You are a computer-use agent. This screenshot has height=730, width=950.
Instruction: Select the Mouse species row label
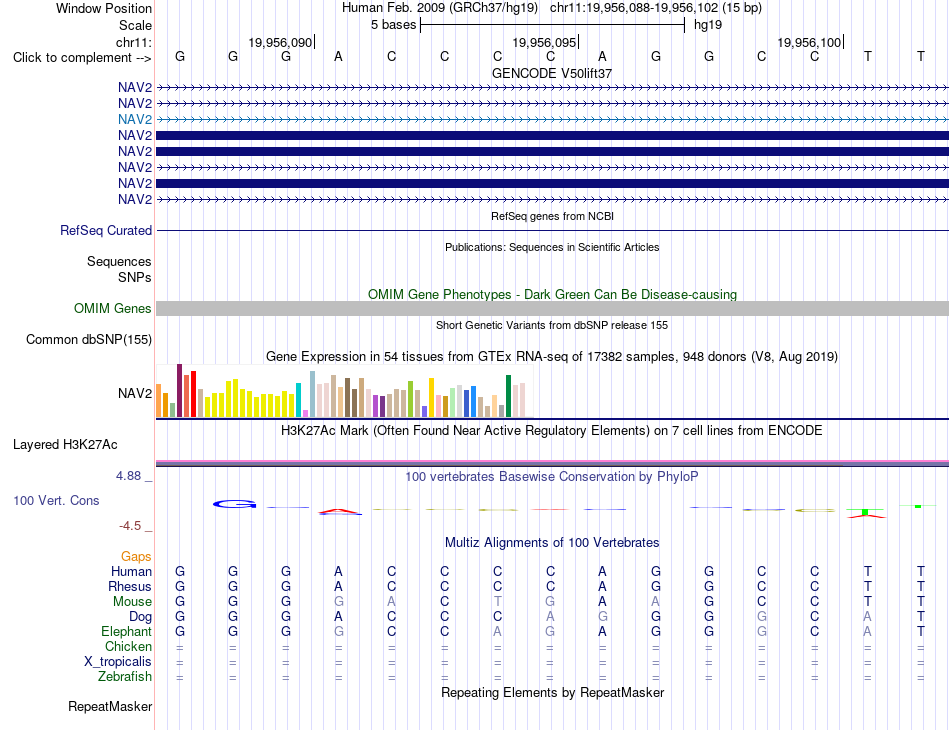[x=133, y=602]
